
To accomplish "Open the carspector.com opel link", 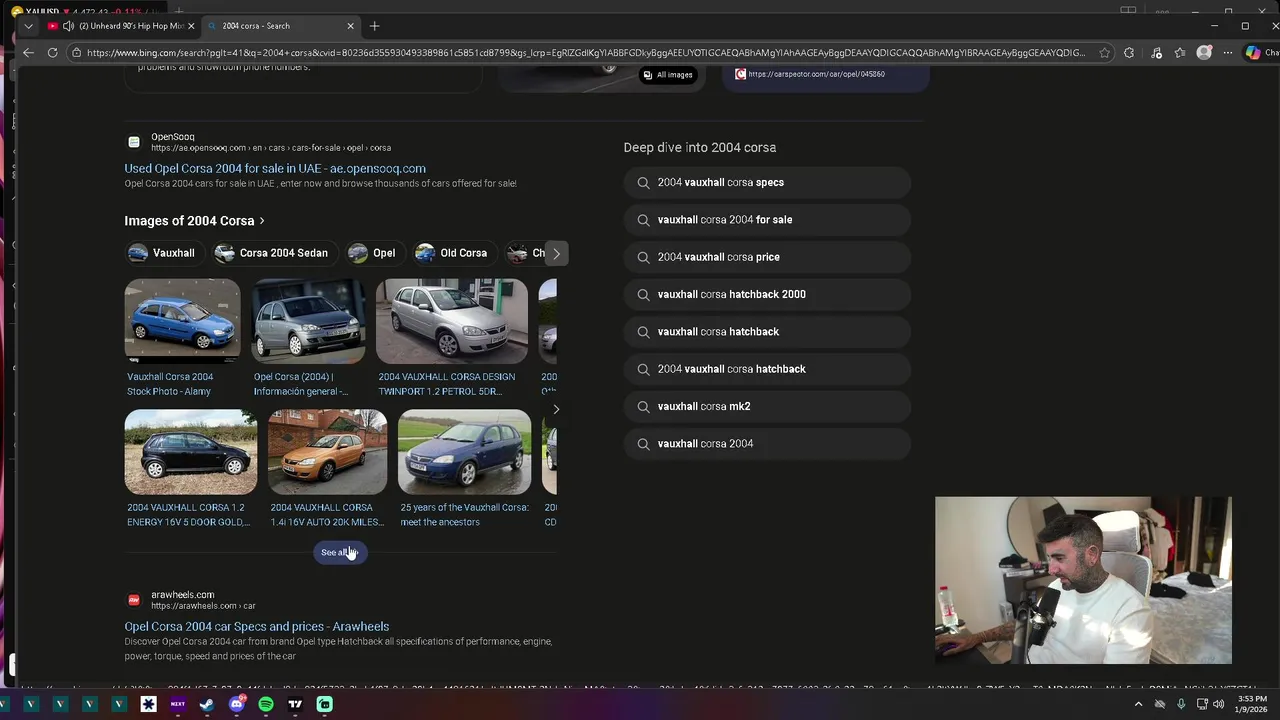I will point(816,74).
